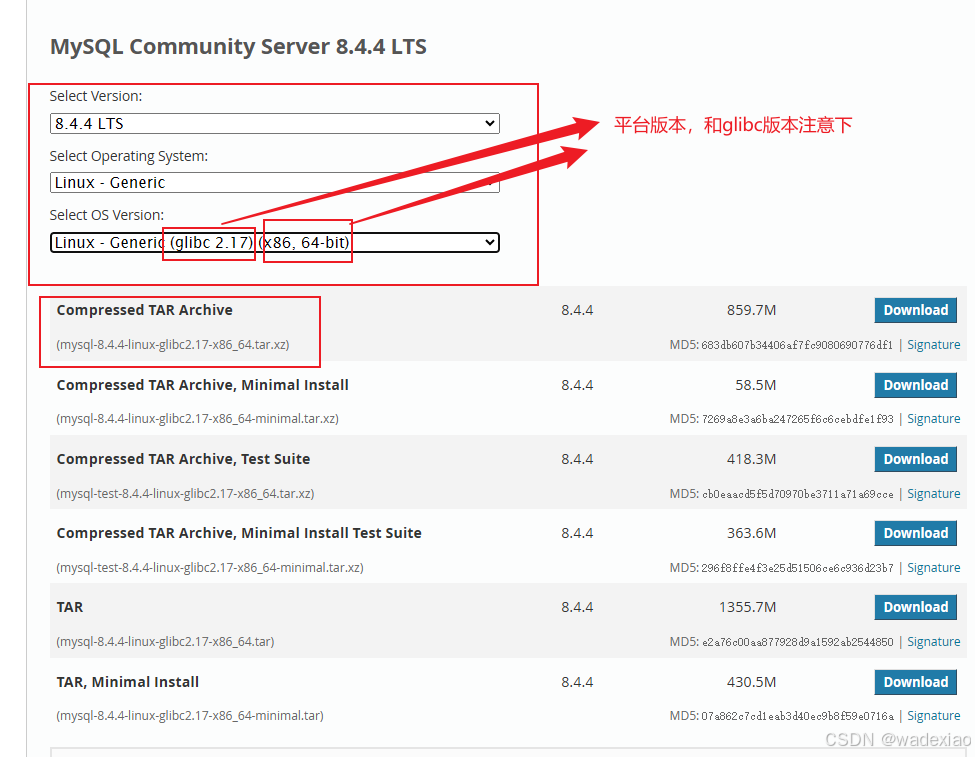Download the Compressed TAR Archive, Test Suite
The image size is (975, 757).
coord(915,459)
